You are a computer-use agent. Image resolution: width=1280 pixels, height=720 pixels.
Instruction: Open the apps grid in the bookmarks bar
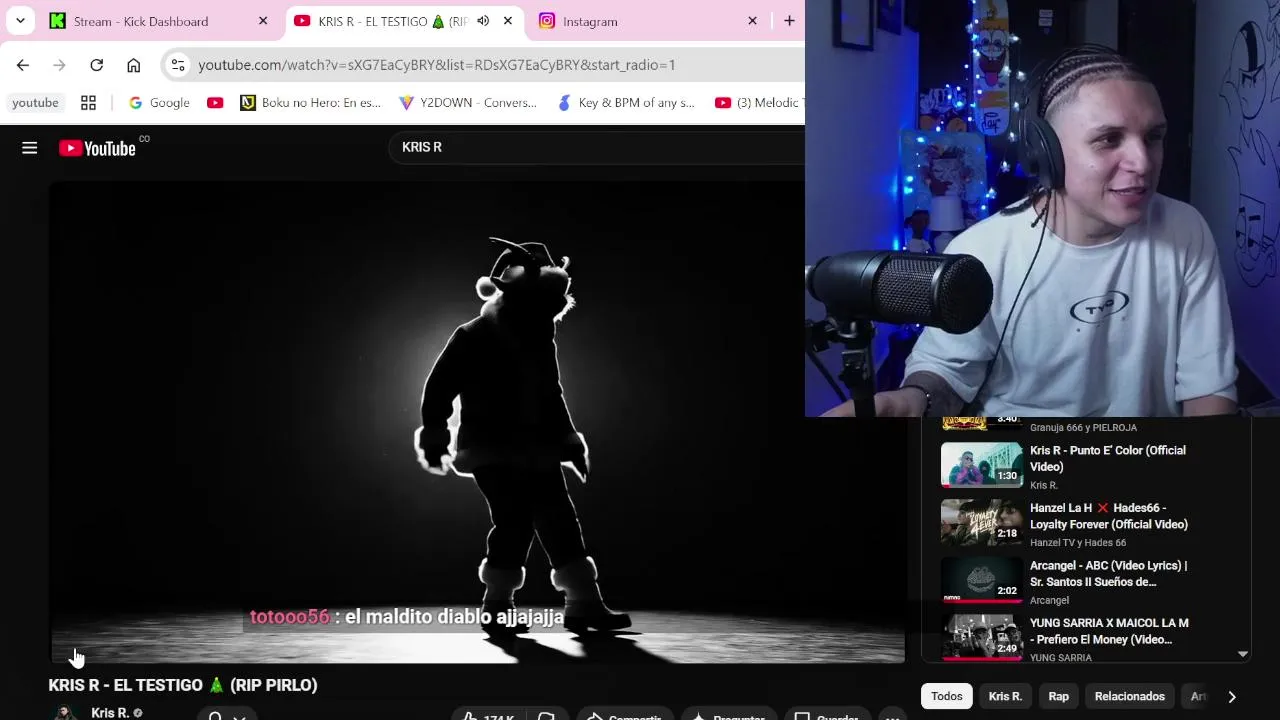[x=88, y=103]
